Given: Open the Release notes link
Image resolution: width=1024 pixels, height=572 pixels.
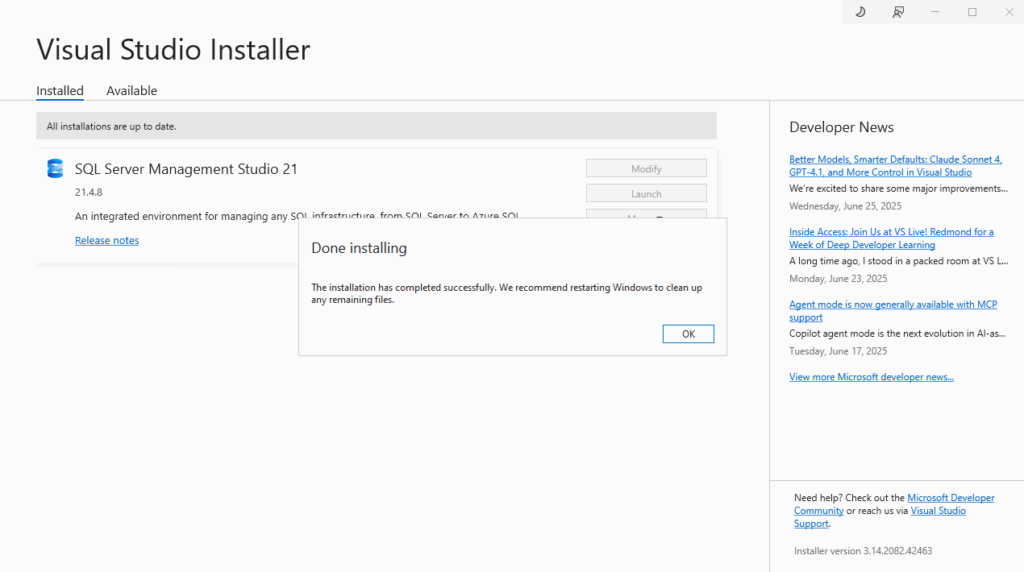Looking at the screenshot, I should point(106,240).
